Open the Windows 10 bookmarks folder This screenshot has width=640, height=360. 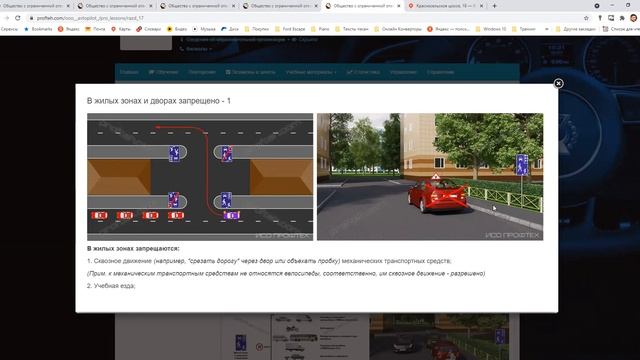coord(491,29)
